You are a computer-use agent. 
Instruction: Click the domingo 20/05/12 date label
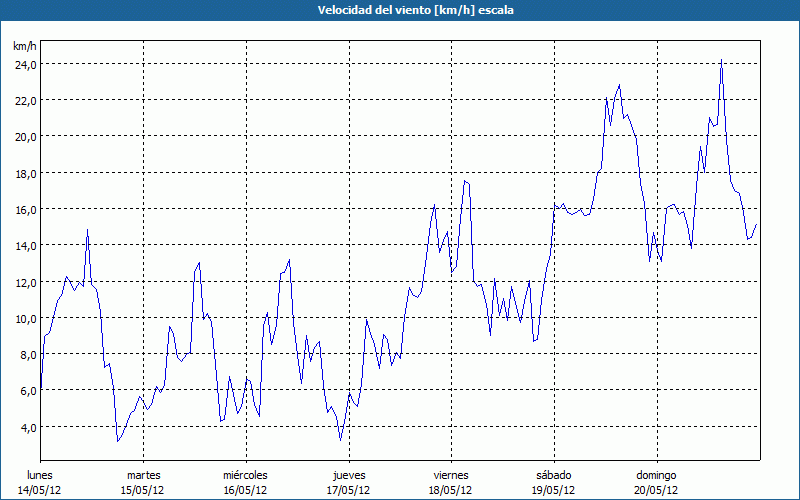click(x=655, y=482)
